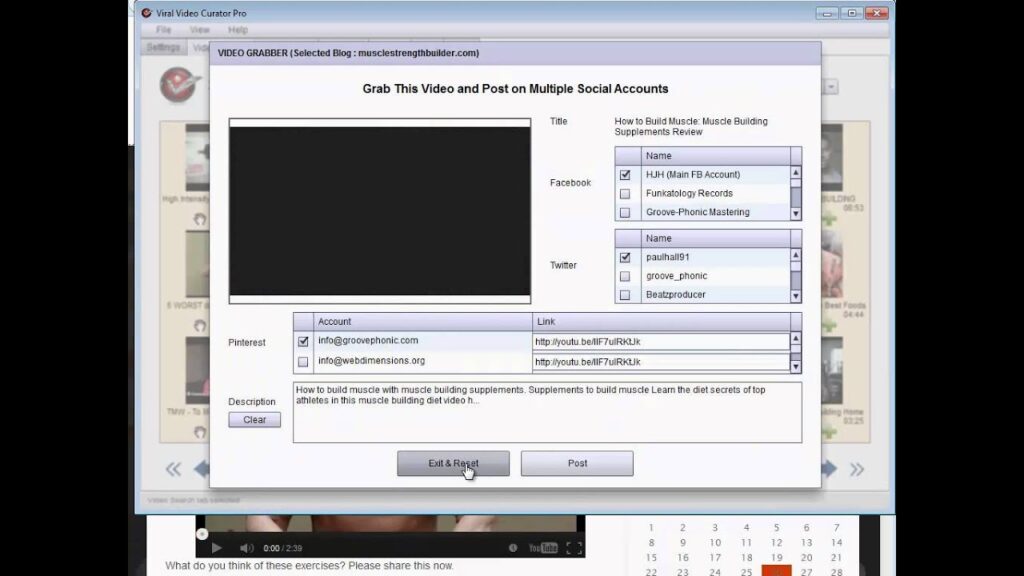Image resolution: width=1024 pixels, height=576 pixels.
Task: Click the YouTube logo in player
Action: [x=543, y=548]
